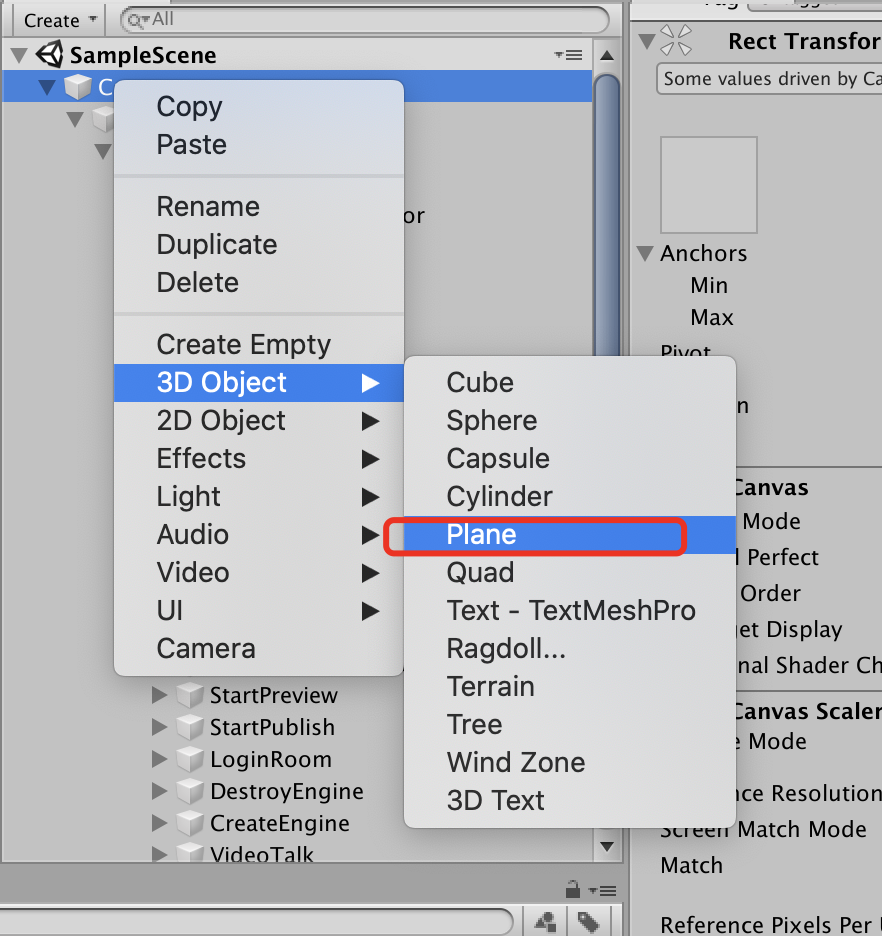Click the cube icon next to LoginRoom

click(x=189, y=759)
